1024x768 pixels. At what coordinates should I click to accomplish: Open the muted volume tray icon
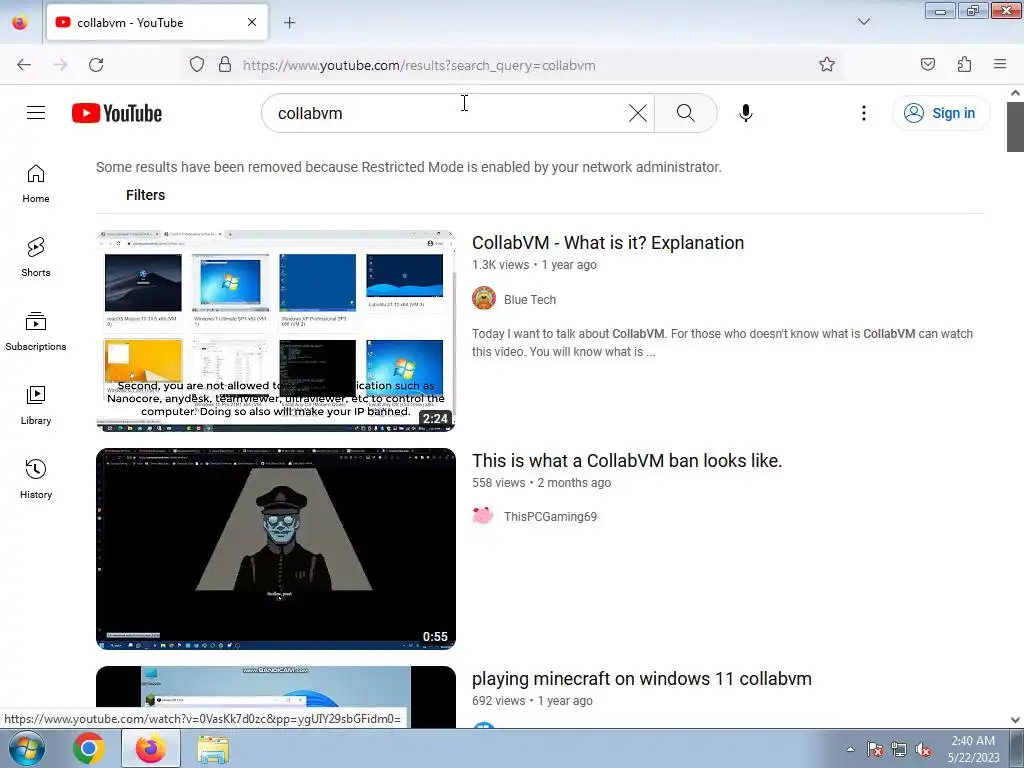(923, 750)
